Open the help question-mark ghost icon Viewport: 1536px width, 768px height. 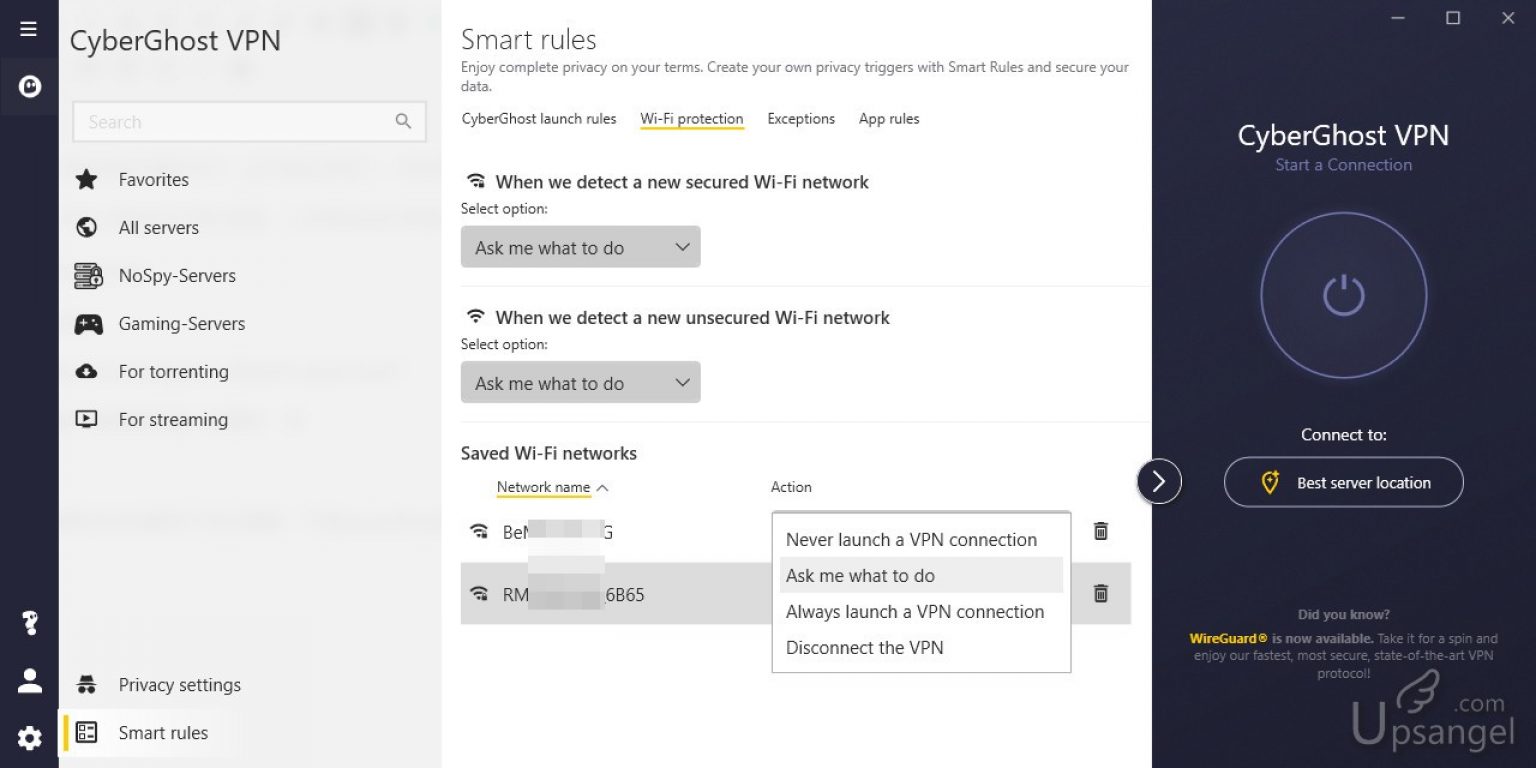pyautogui.click(x=29, y=623)
